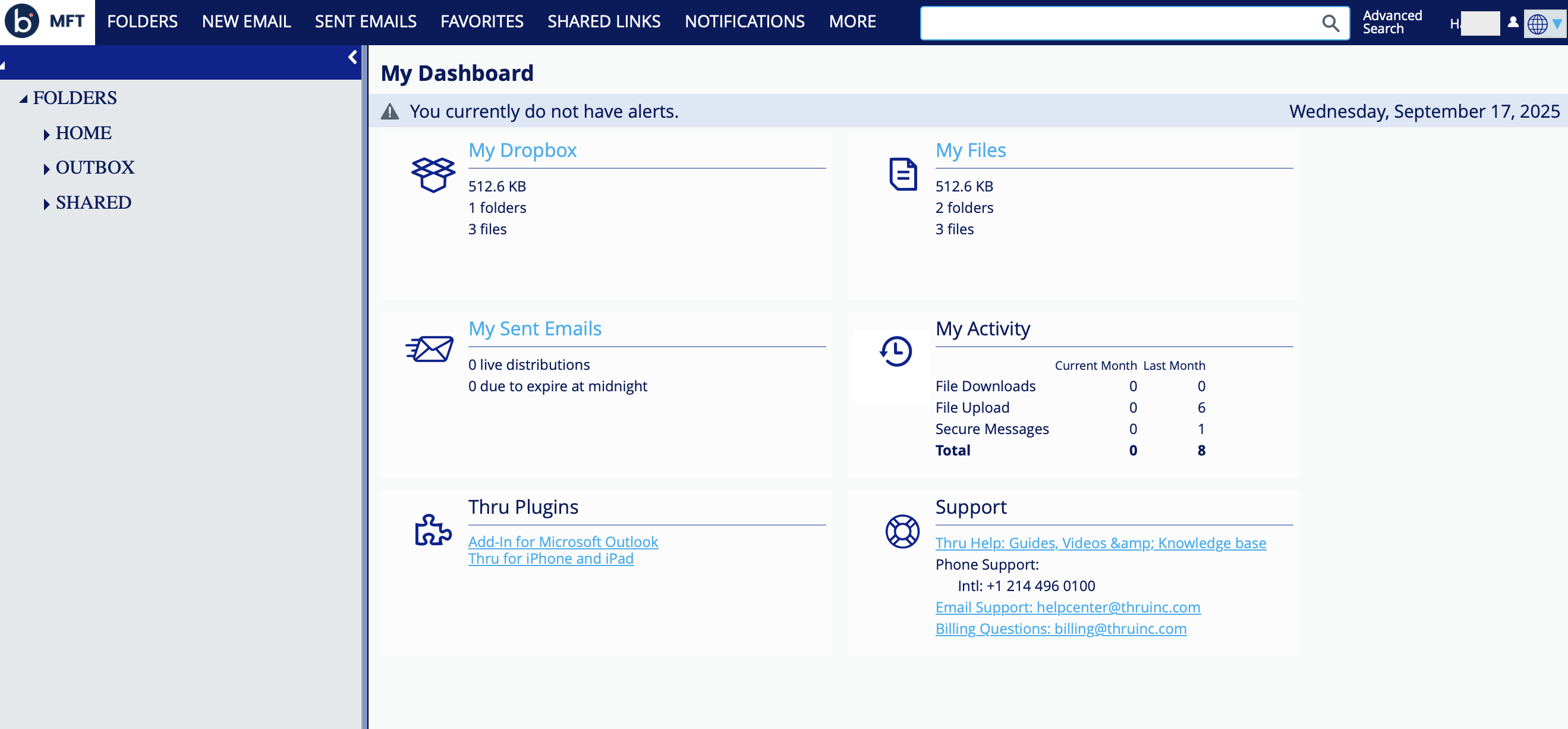Open the globe language dropdown
Viewport: 1568px width, 729px height.
pos(1544,24)
